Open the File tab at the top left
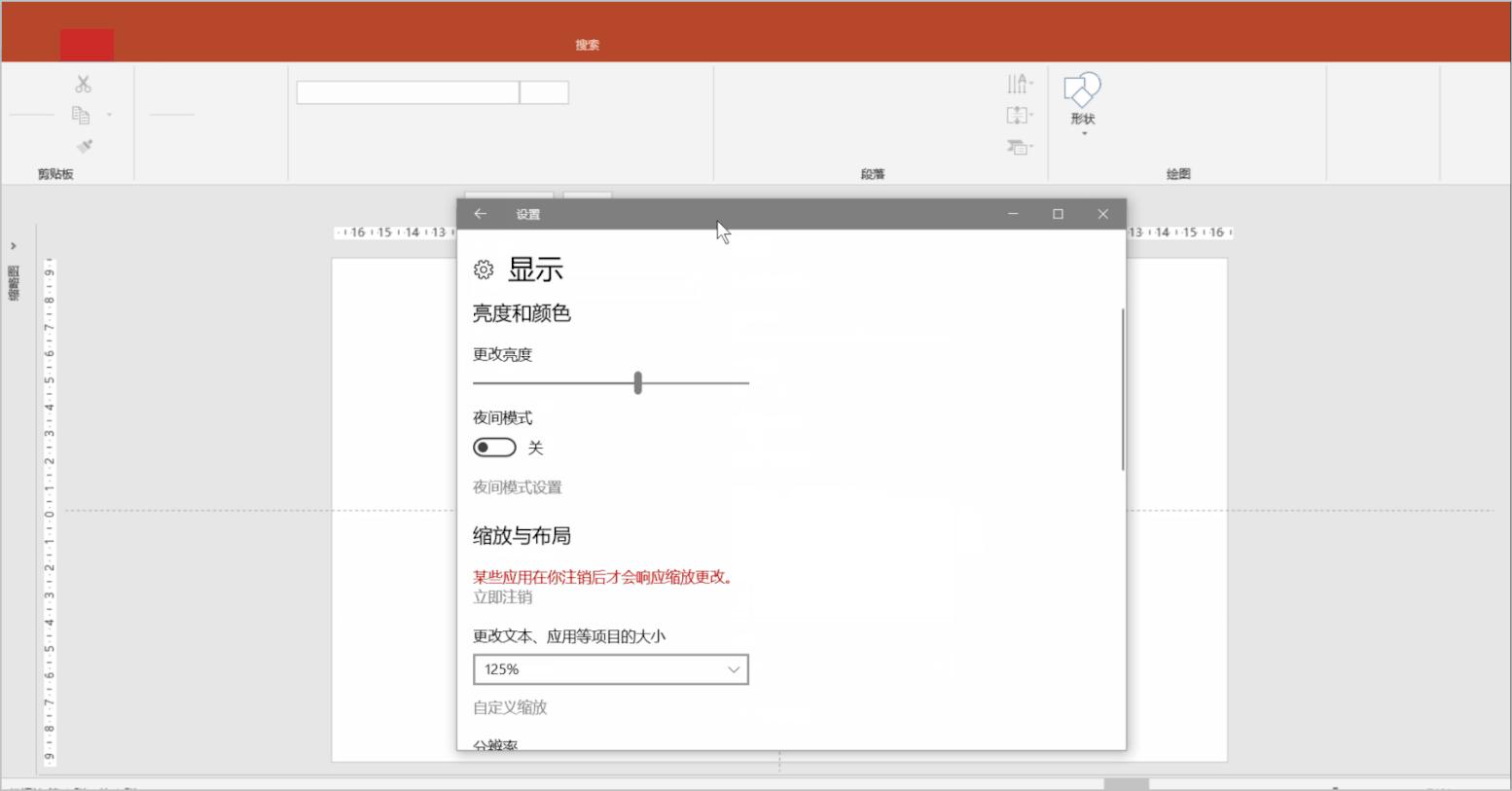1512x791 pixels. tap(89, 44)
